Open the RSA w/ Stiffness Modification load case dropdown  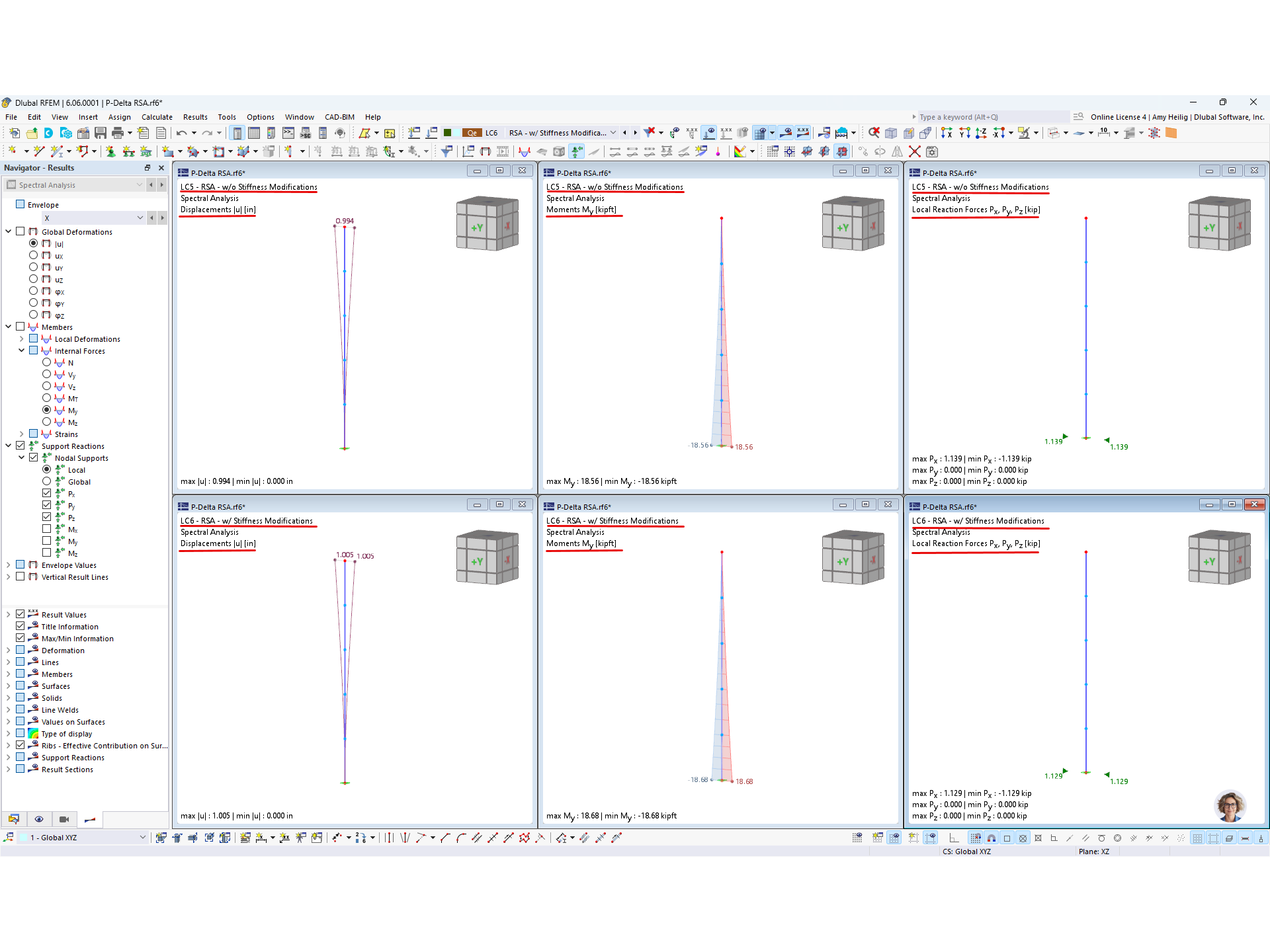pyautogui.click(x=613, y=132)
